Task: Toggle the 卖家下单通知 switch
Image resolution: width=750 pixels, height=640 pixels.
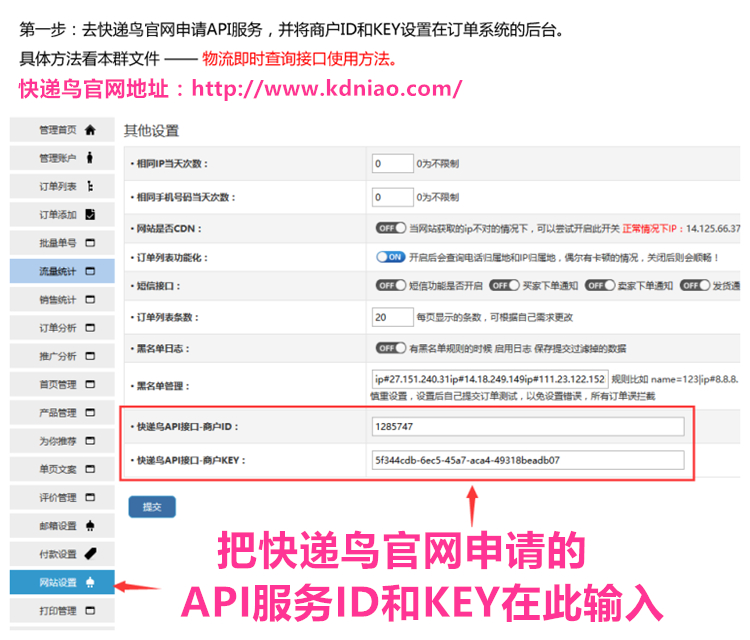Action: 600,286
